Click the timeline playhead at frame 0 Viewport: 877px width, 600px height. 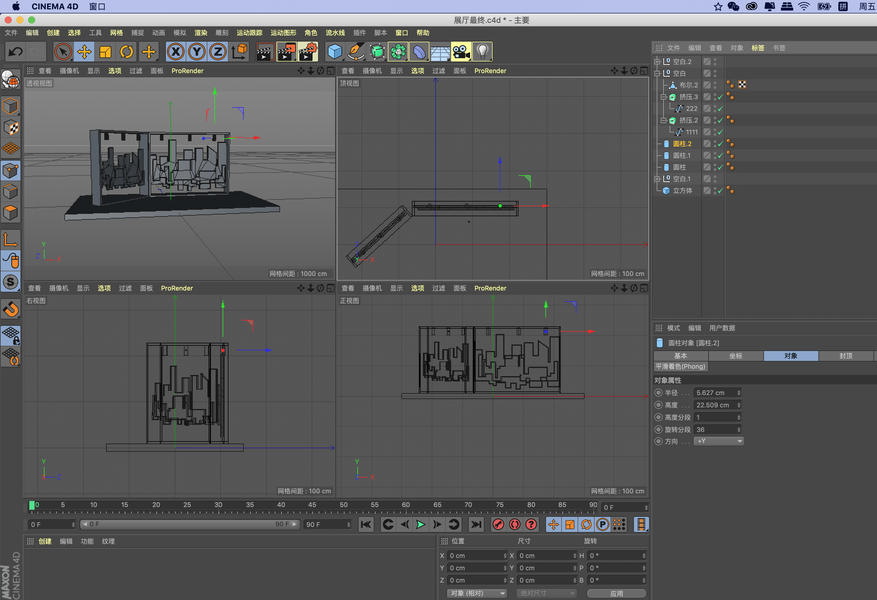32,505
